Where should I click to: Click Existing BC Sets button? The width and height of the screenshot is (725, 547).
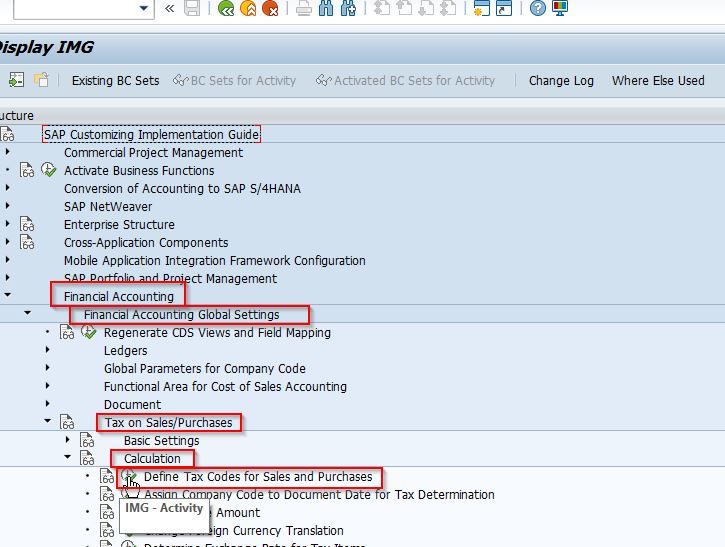[116, 80]
